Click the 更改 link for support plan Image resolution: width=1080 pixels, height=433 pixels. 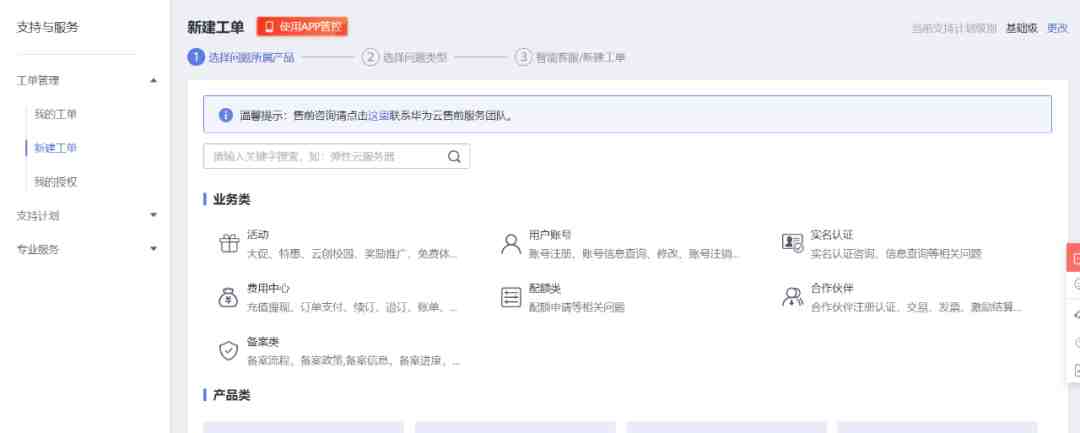(1057, 28)
